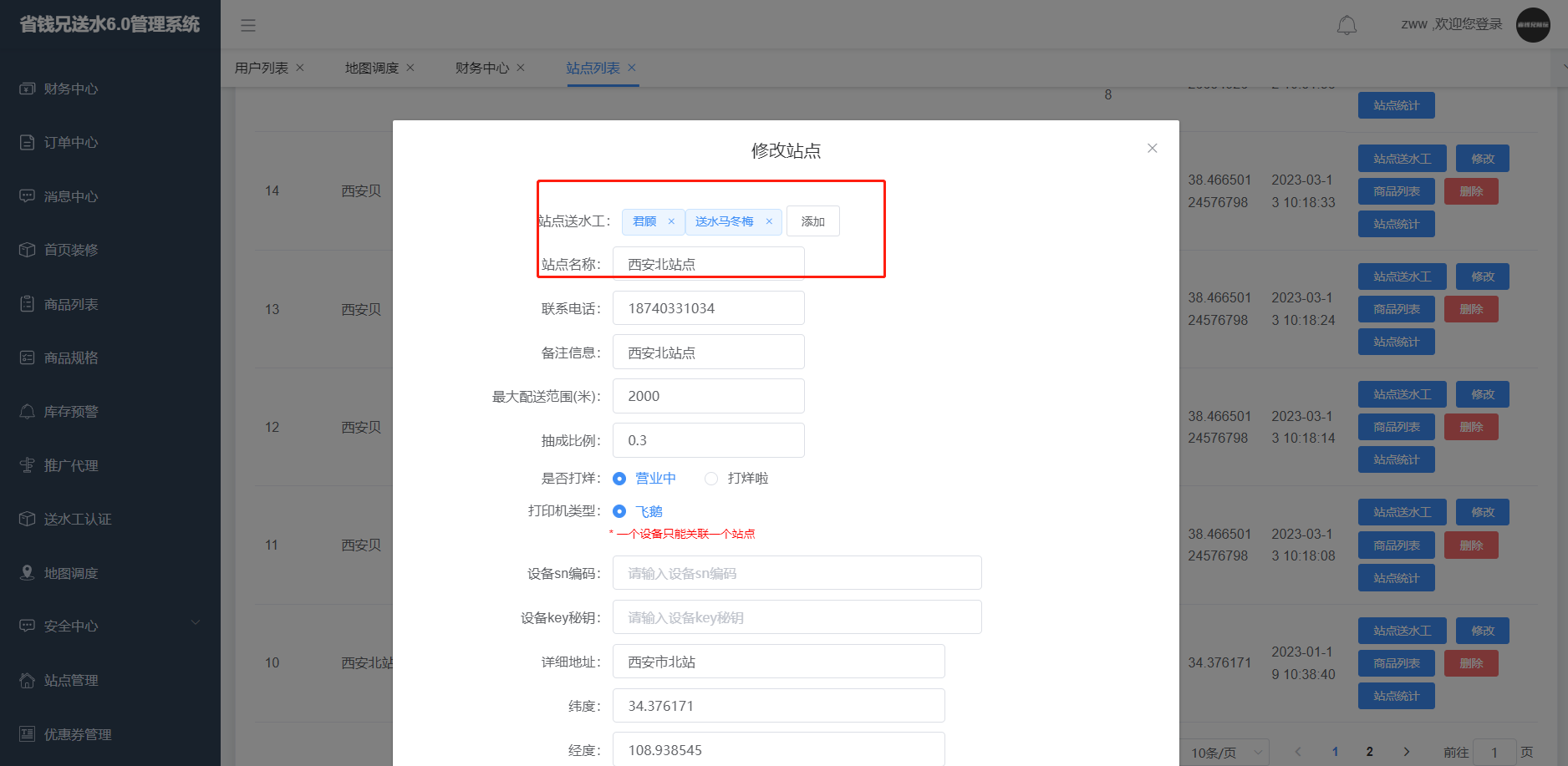Choose the 飞鹅 printer type radio
The image size is (1568, 766).
tap(619, 511)
